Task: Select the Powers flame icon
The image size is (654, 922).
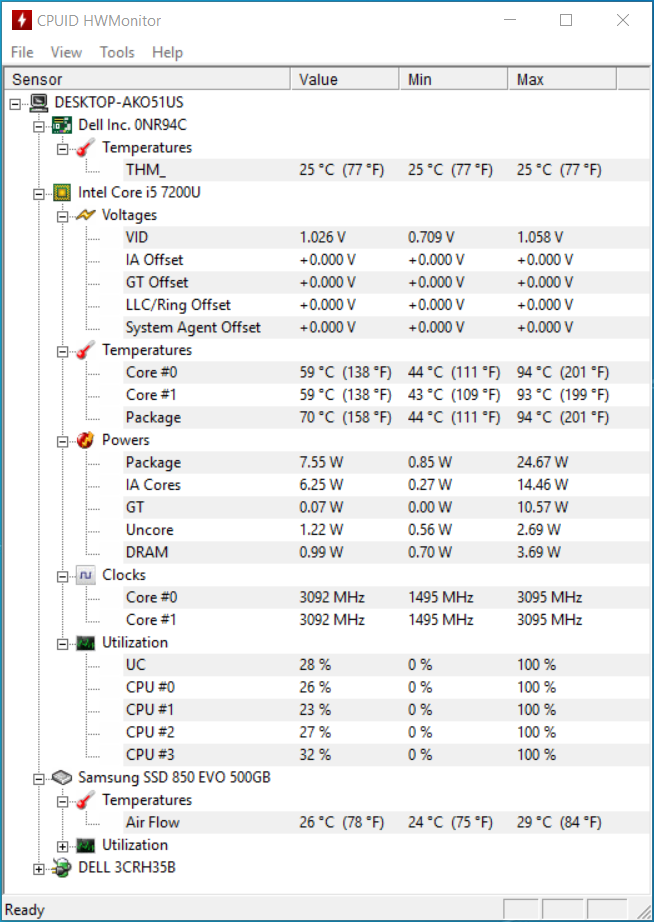Action: 85,440
